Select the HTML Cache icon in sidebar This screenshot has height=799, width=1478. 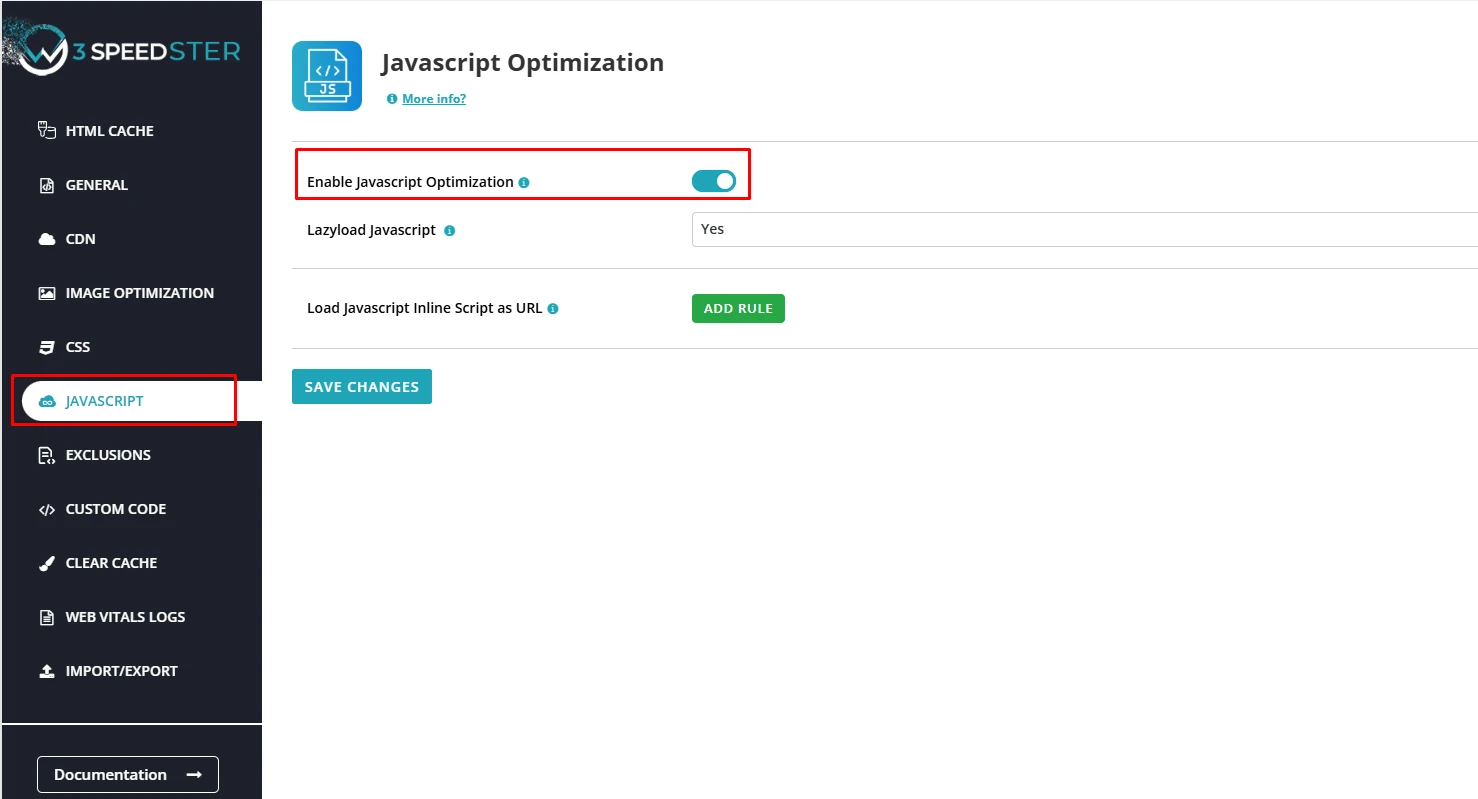pyautogui.click(x=46, y=130)
